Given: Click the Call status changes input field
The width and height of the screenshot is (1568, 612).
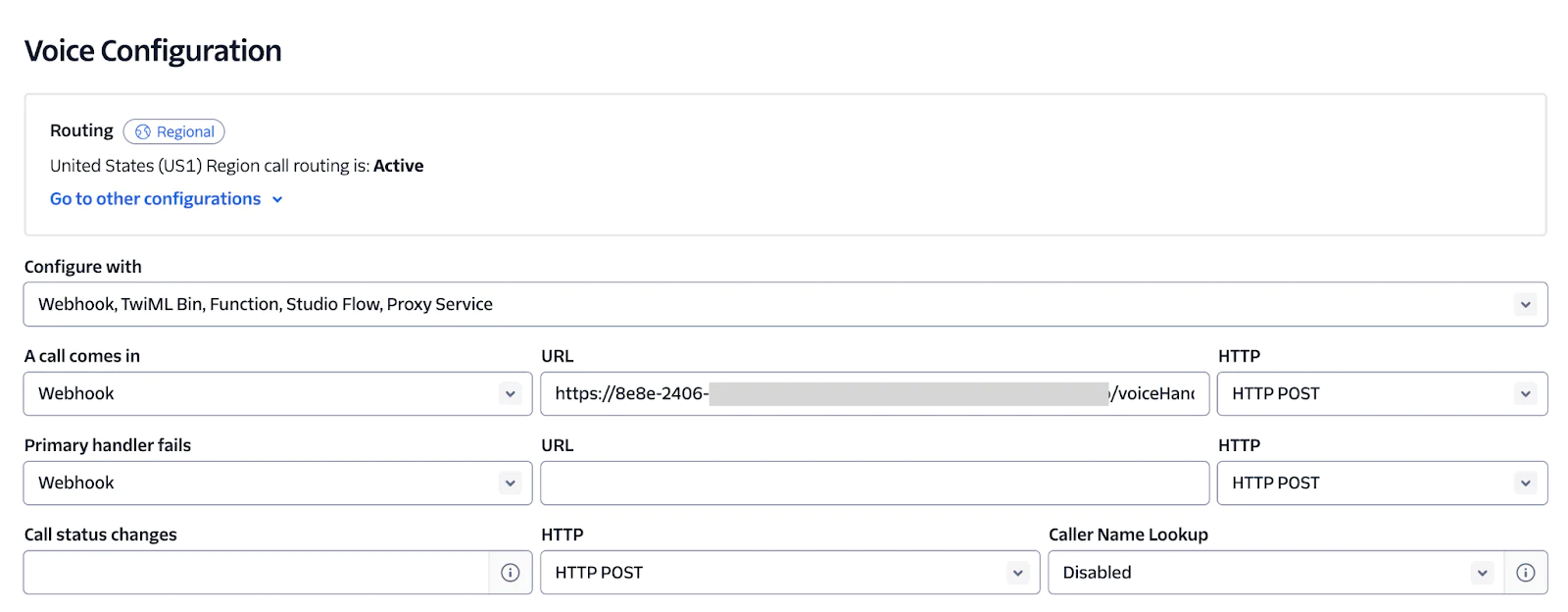Looking at the screenshot, I should (256, 572).
